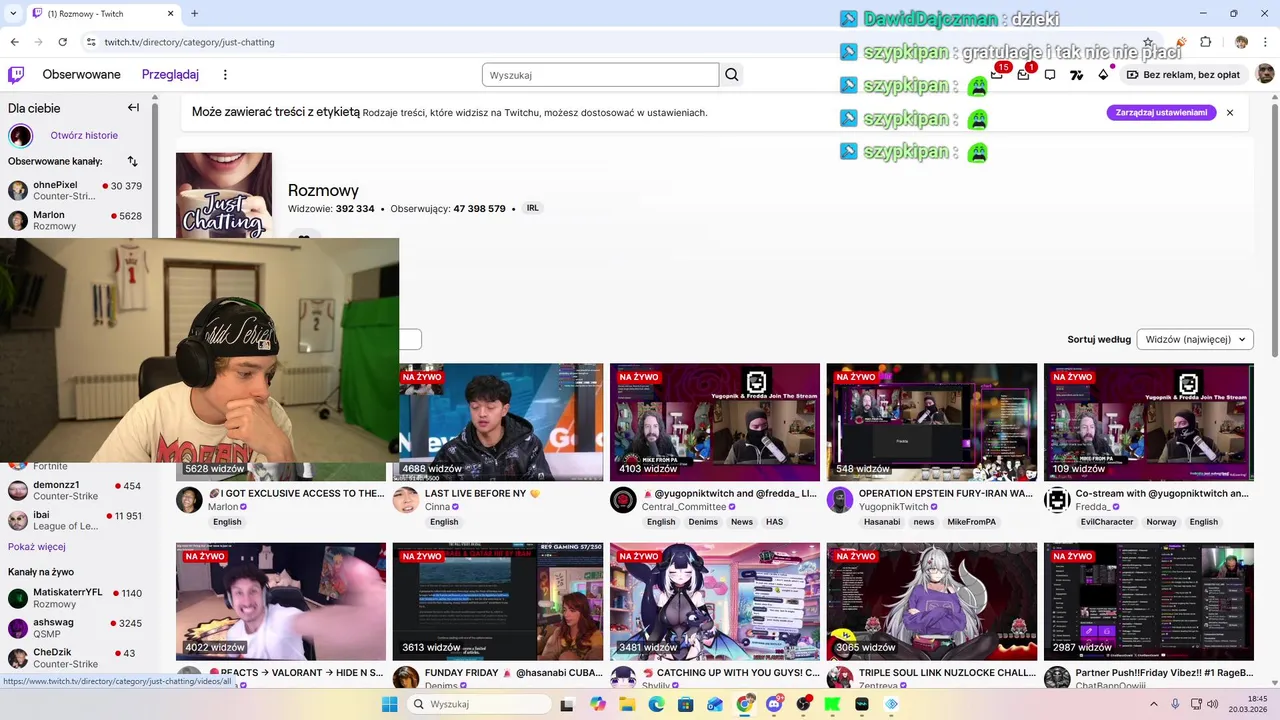Screen dimensions: 1280x720
Task: Open Otwórz historie link
Action: click(84, 135)
